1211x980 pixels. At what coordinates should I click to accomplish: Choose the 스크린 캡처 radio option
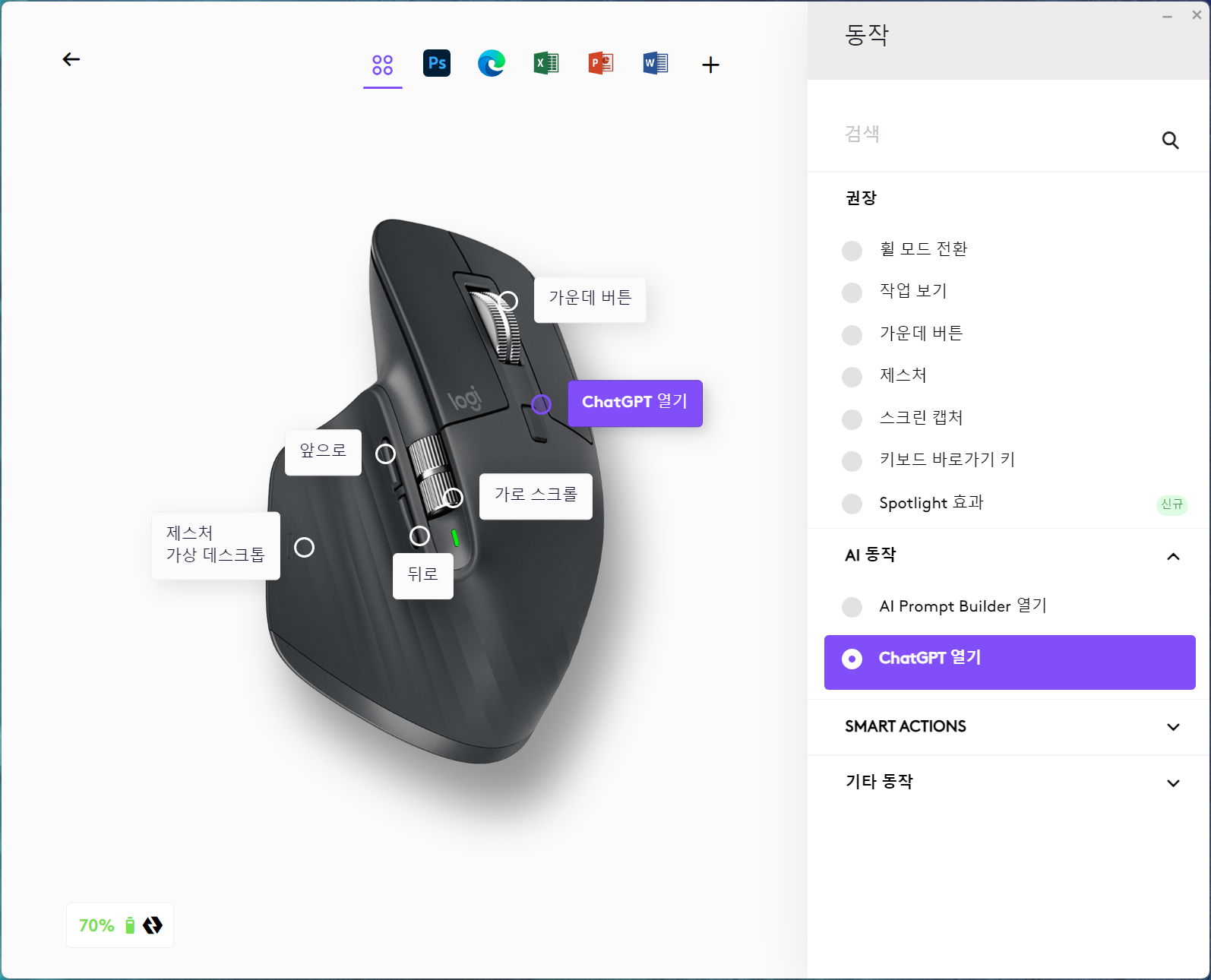pyautogui.click(x=852, y=419)
